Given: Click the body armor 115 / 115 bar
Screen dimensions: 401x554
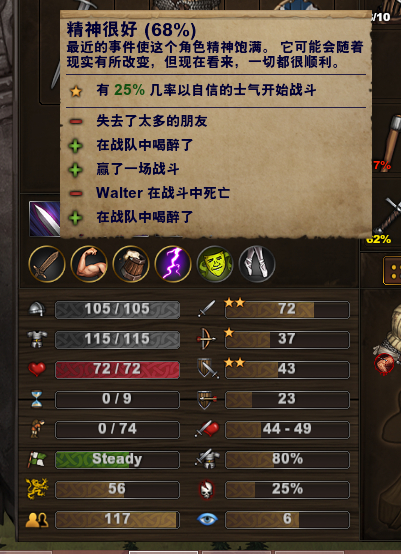Looking at the screenshot, I should [x=117, y=340].
